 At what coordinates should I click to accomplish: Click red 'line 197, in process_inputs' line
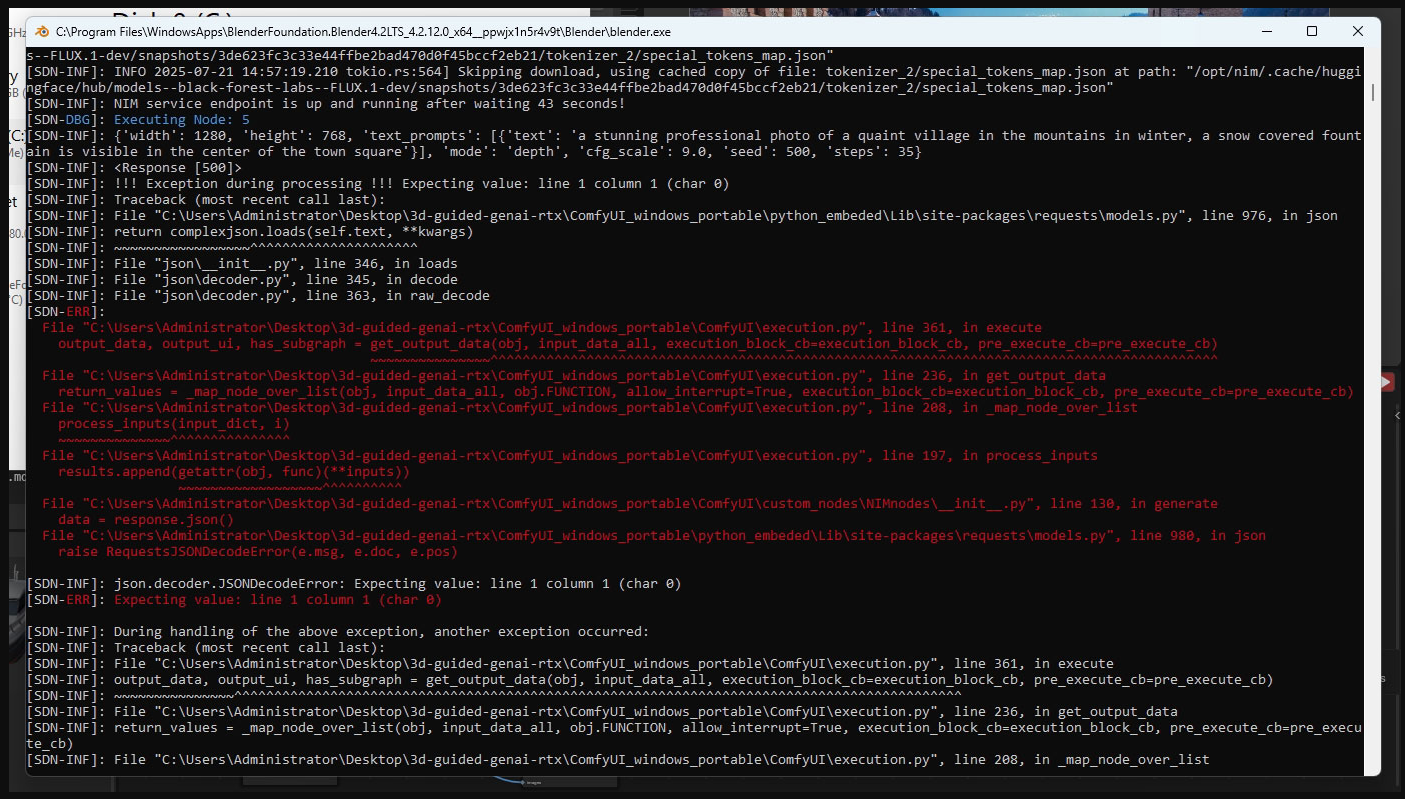[570, 456]
